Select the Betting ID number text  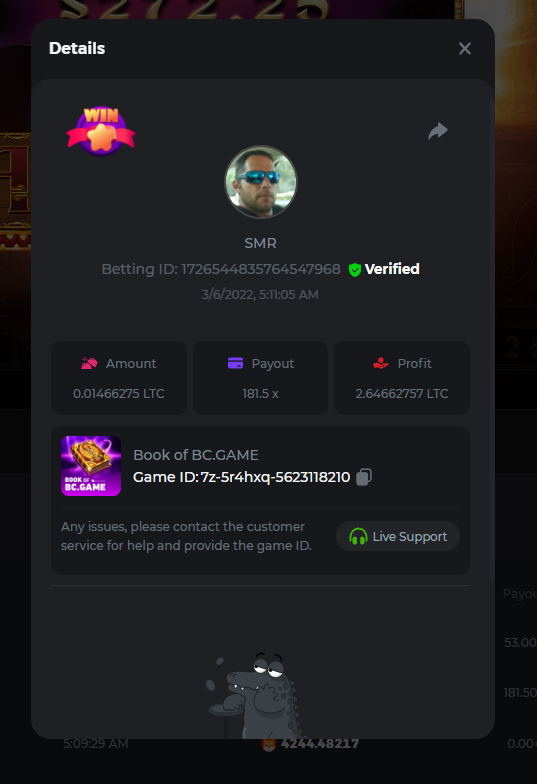(260, 269)
